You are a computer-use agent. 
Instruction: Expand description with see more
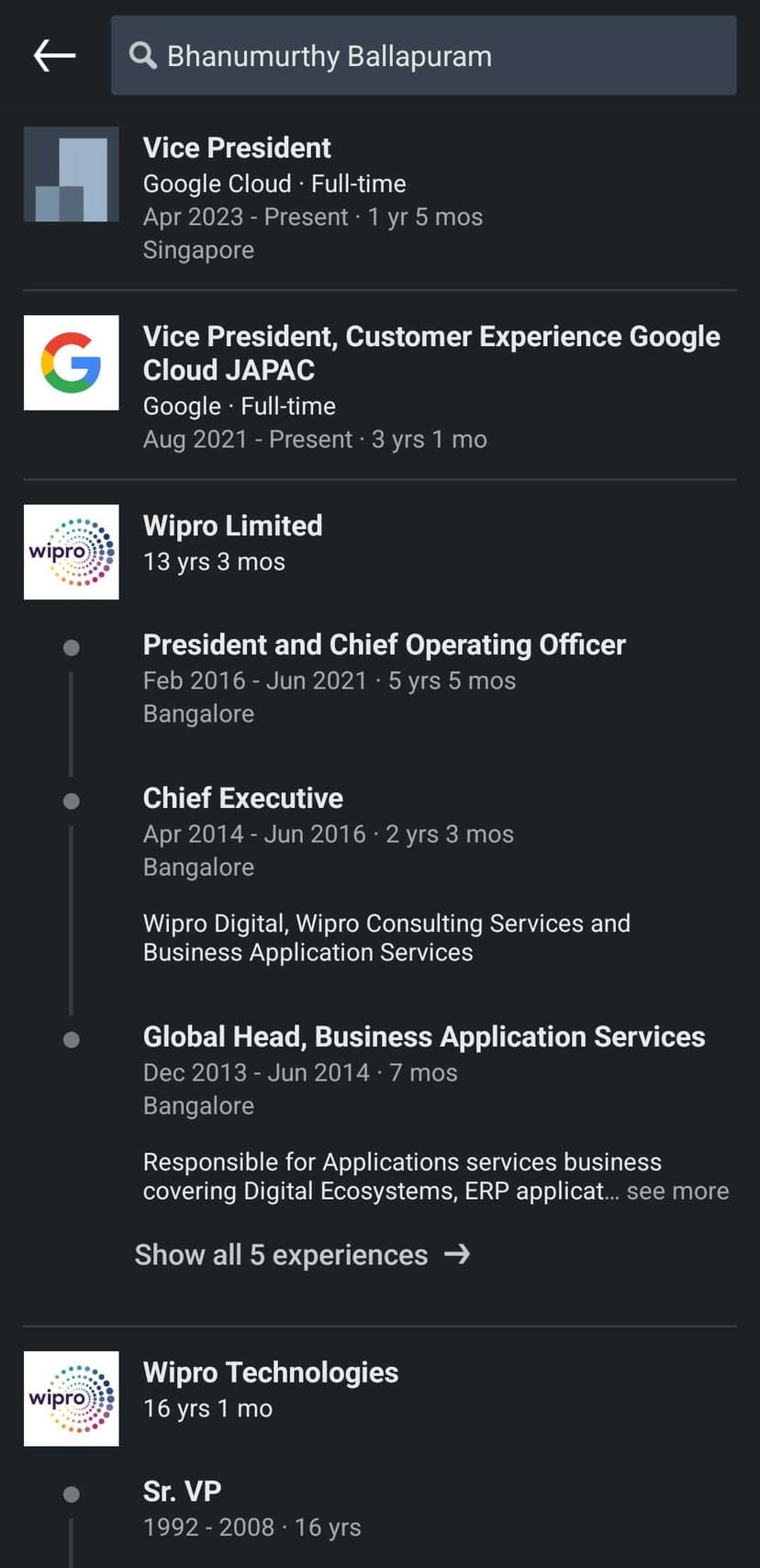coord(677,1191)
